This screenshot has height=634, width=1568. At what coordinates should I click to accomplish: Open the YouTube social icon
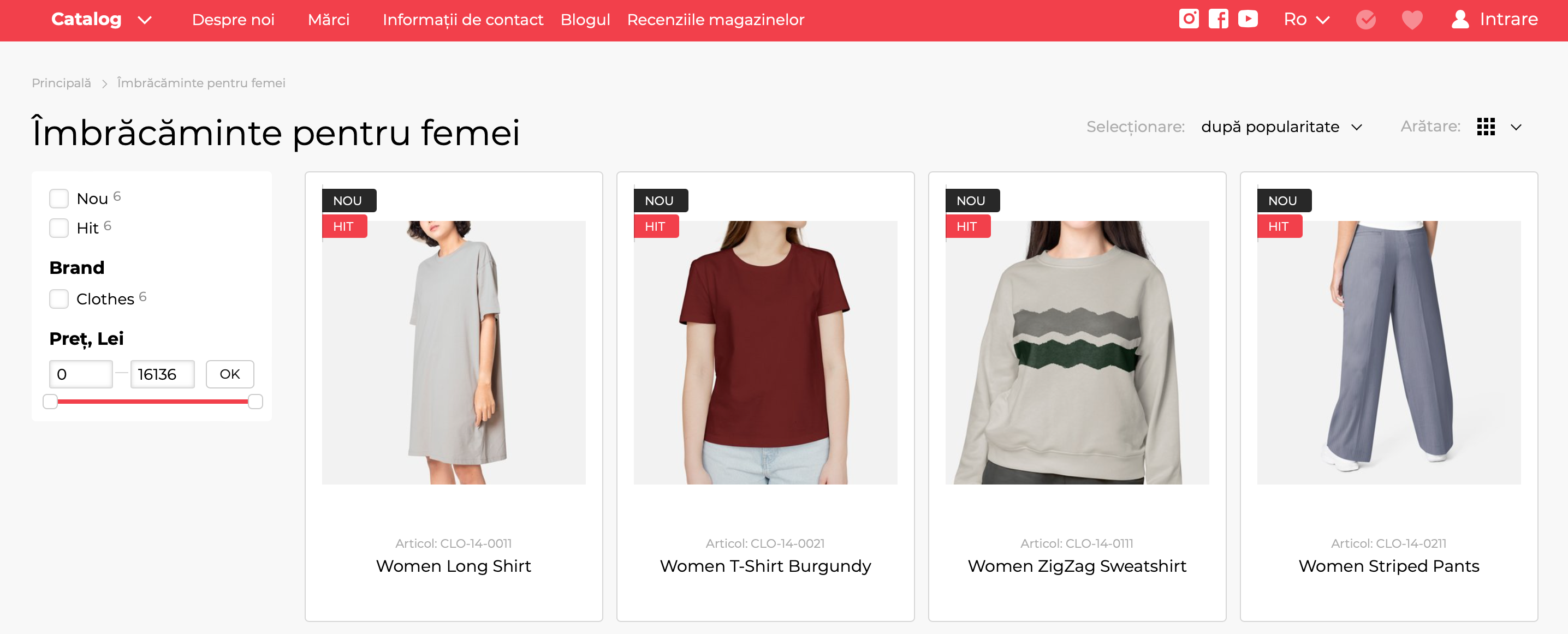pyautogui.click(x=1248, y=19)
